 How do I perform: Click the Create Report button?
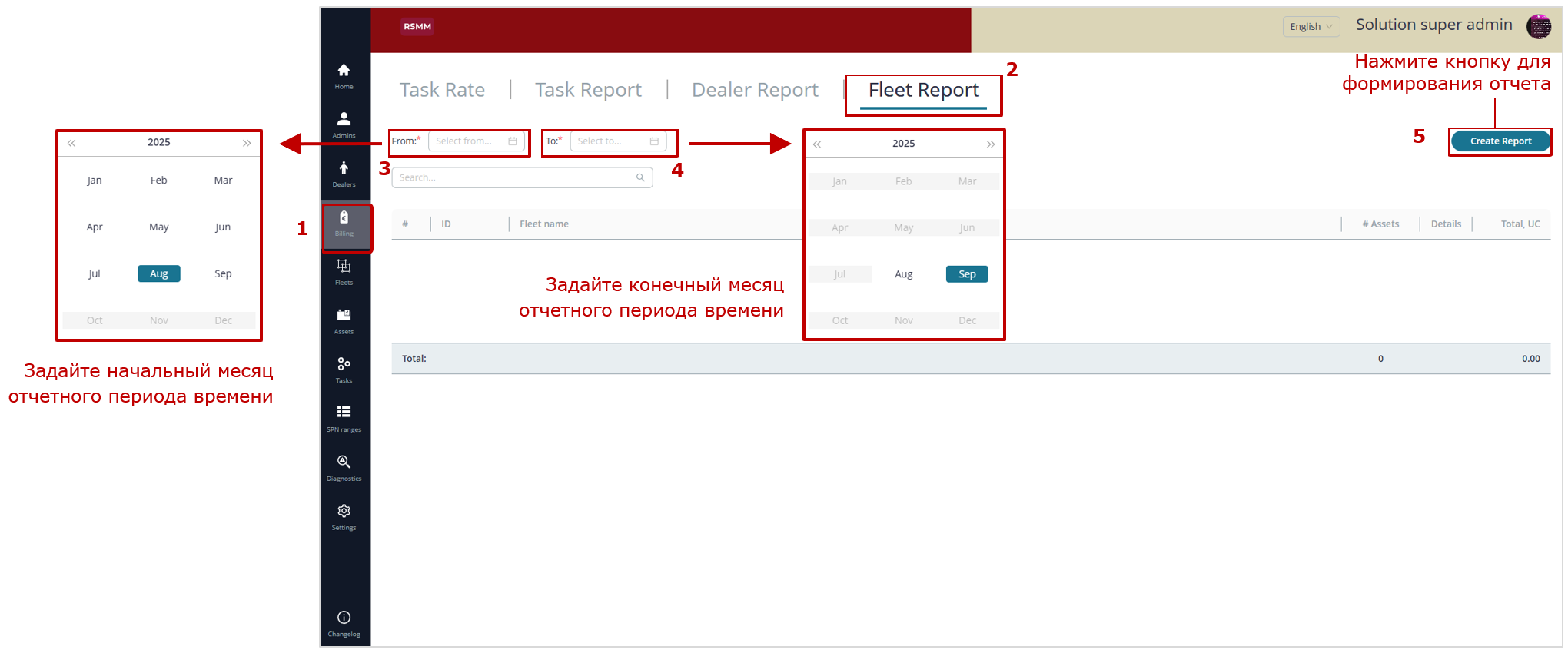(1500, 141)
